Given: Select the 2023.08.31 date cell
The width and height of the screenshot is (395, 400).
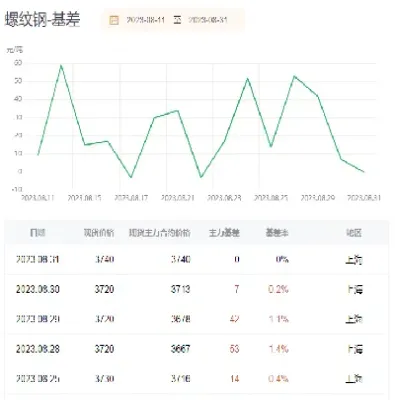Looking at the screenshot, I should click(x=38, y=259).
